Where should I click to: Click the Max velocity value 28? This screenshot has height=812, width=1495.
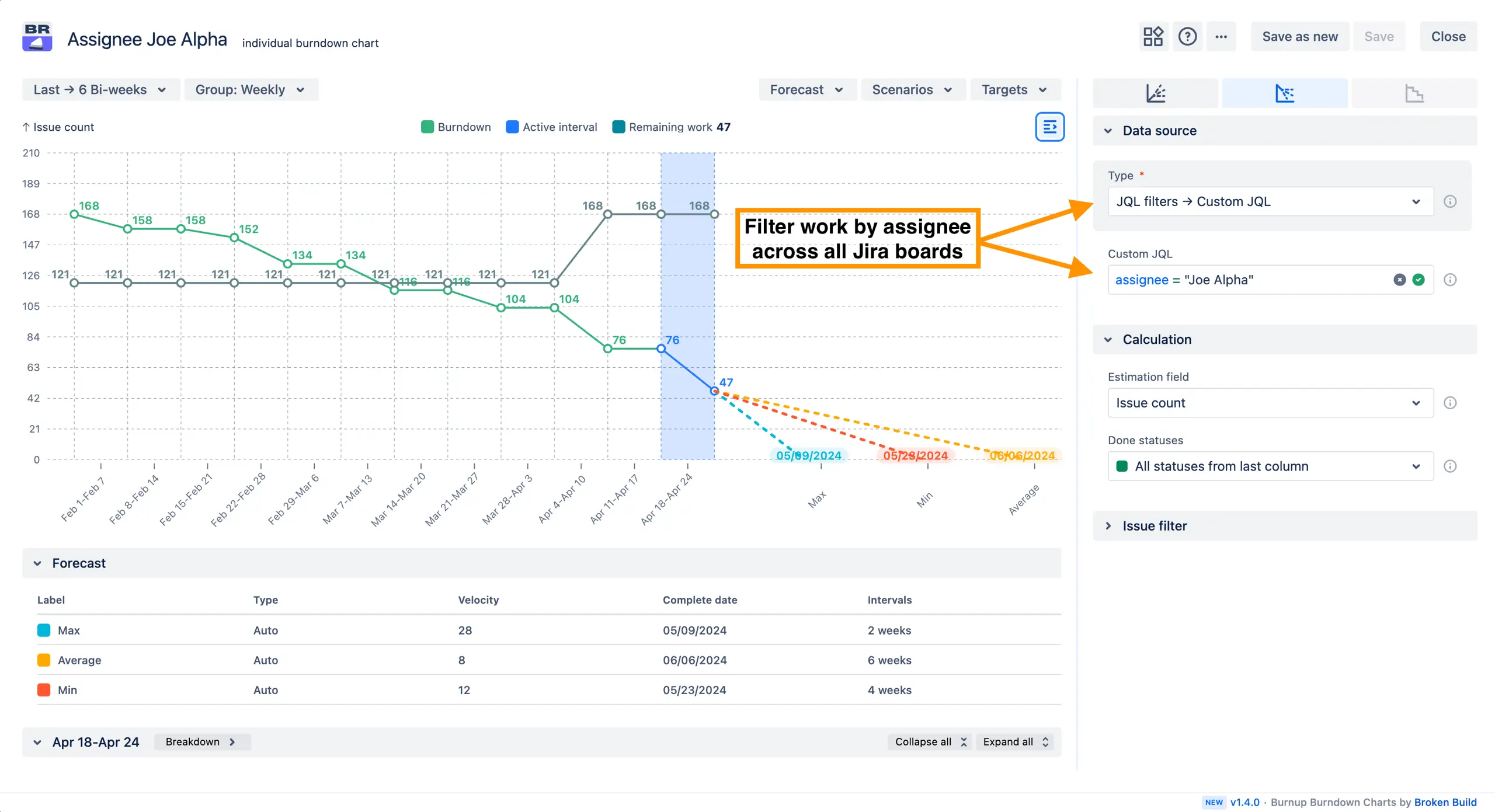465,630
